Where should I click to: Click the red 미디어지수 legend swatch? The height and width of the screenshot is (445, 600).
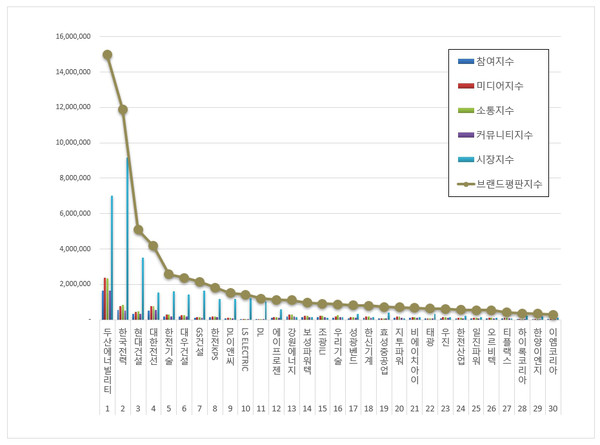click(465, 86)
